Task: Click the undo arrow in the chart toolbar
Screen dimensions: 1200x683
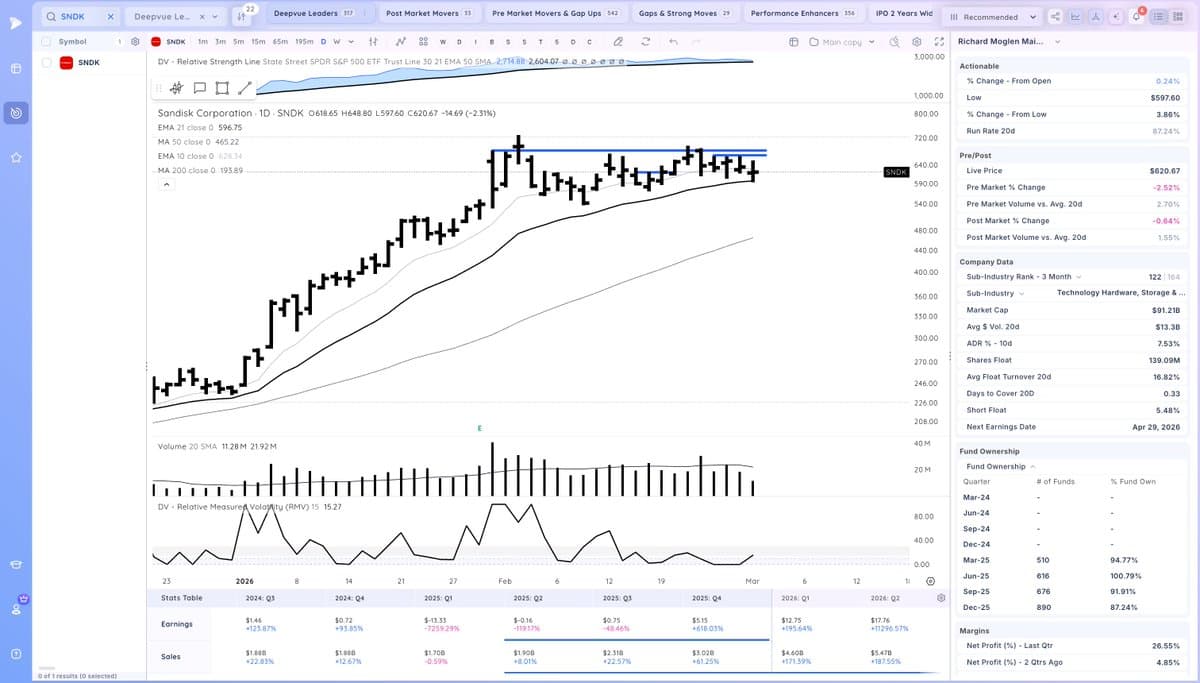Action: click(x=672, y=43)
